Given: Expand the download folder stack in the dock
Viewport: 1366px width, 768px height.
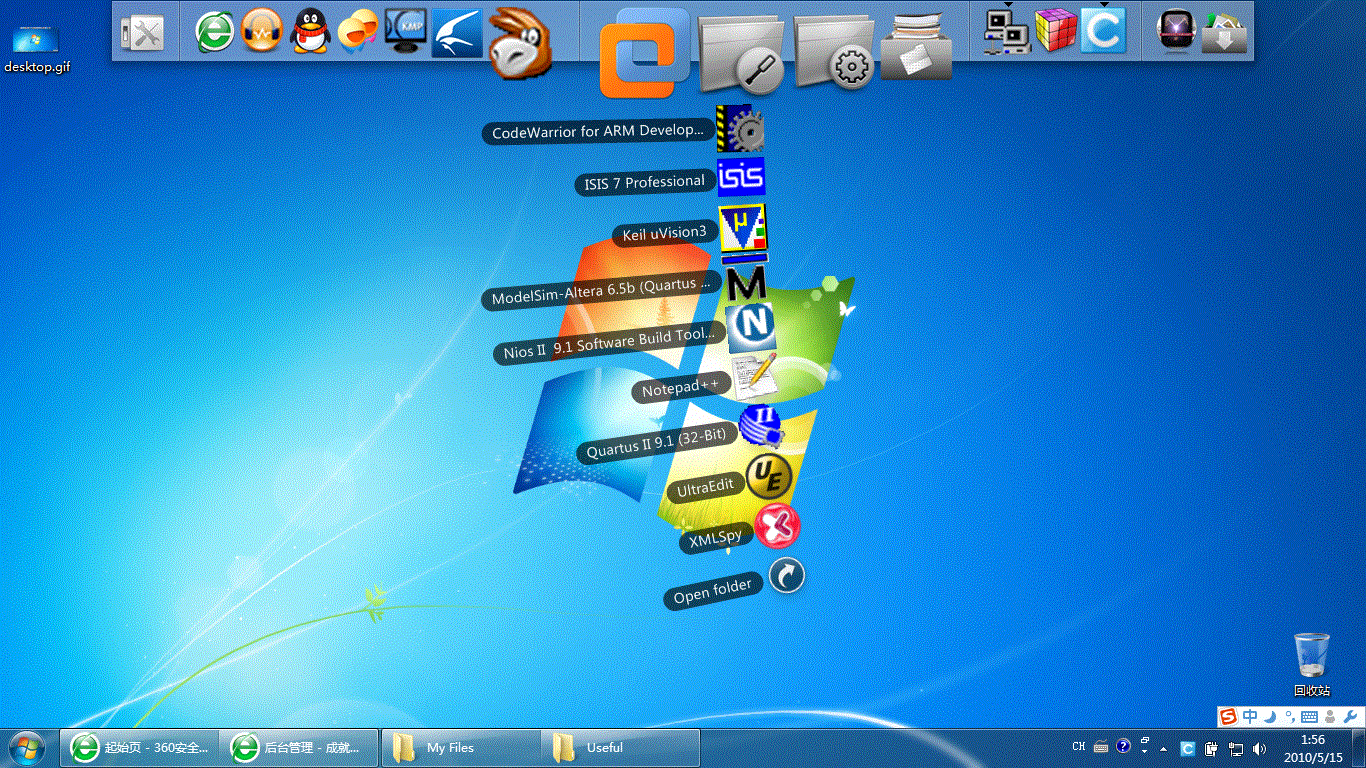Looking at the screenshot, I should pos(1226,33).
